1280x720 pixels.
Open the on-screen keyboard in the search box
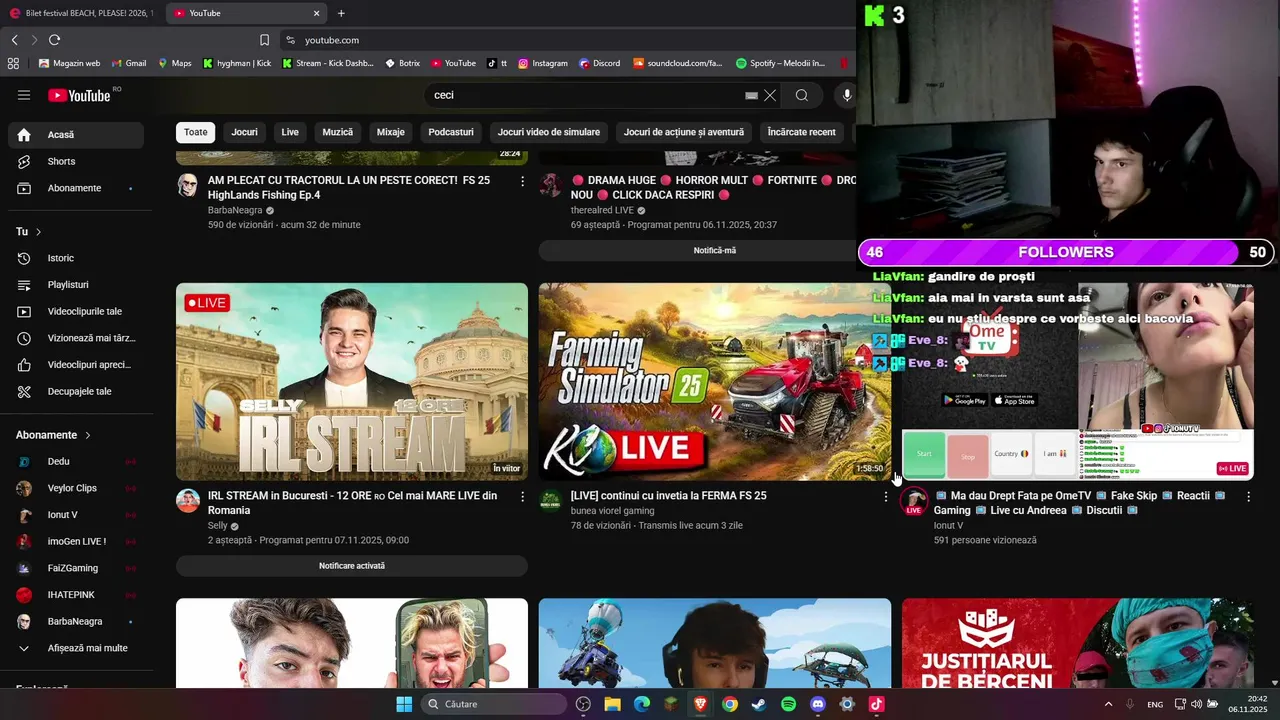(x=751, y=95)
